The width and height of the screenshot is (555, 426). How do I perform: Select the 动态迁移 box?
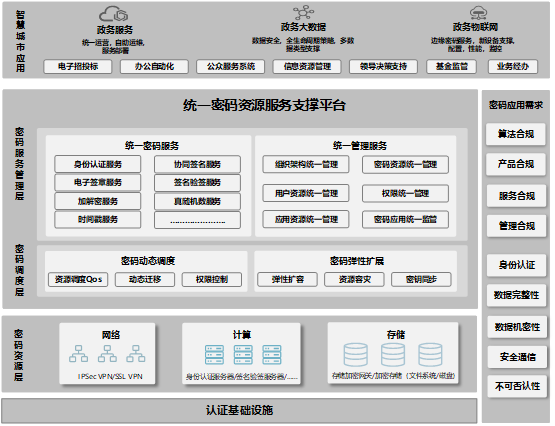(145, 280)
